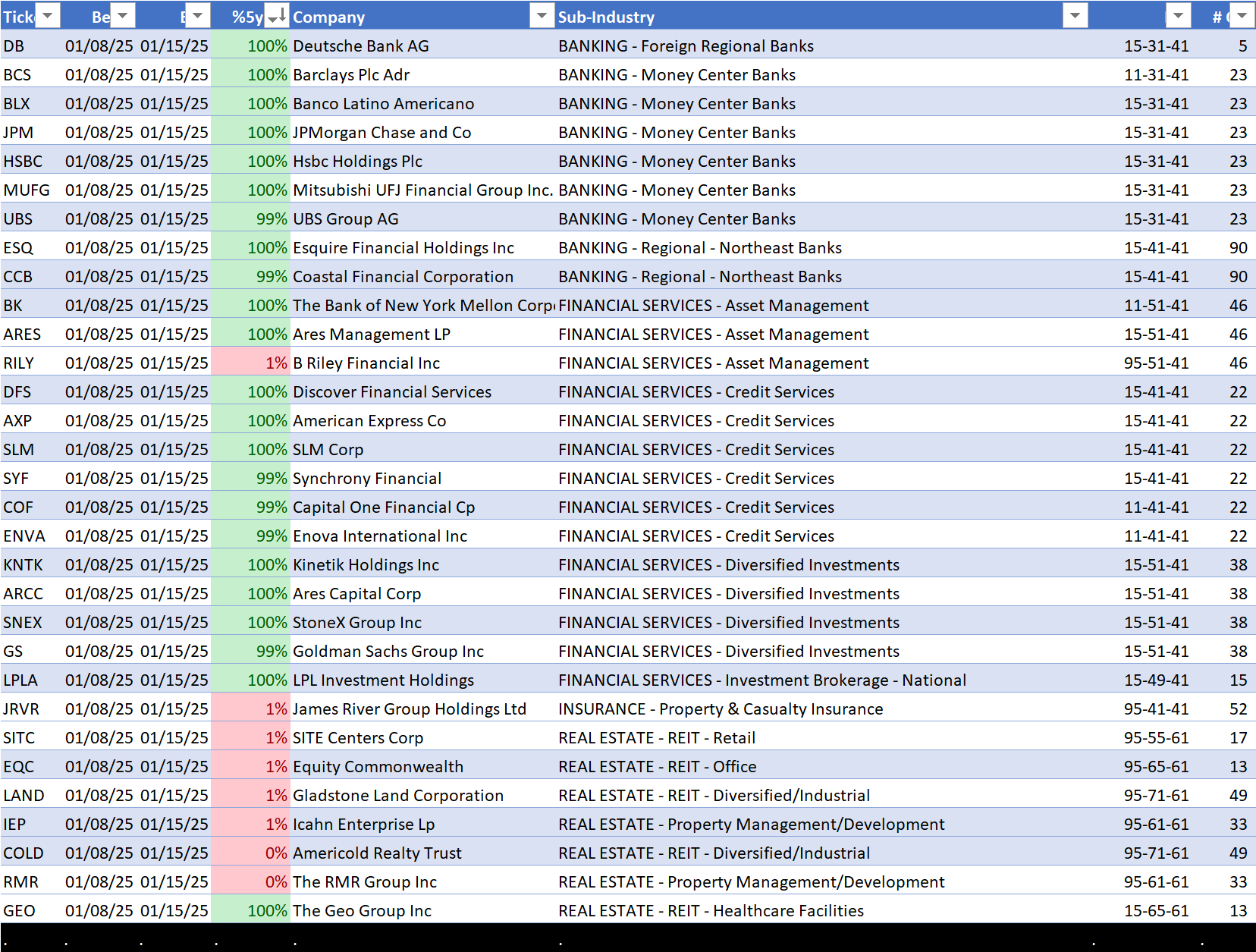Click the Esquire Financial Holdings Inc cell
Screen dimensions: 1256x952
point(423,248)
